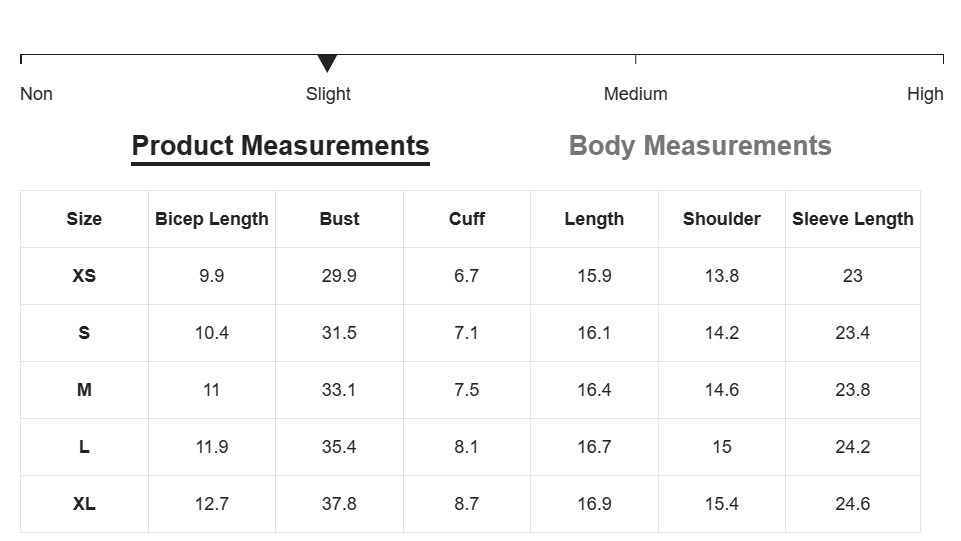Click the Bust column header
Viewport: 961px width, 541px height.
click(x=339, y=219)
